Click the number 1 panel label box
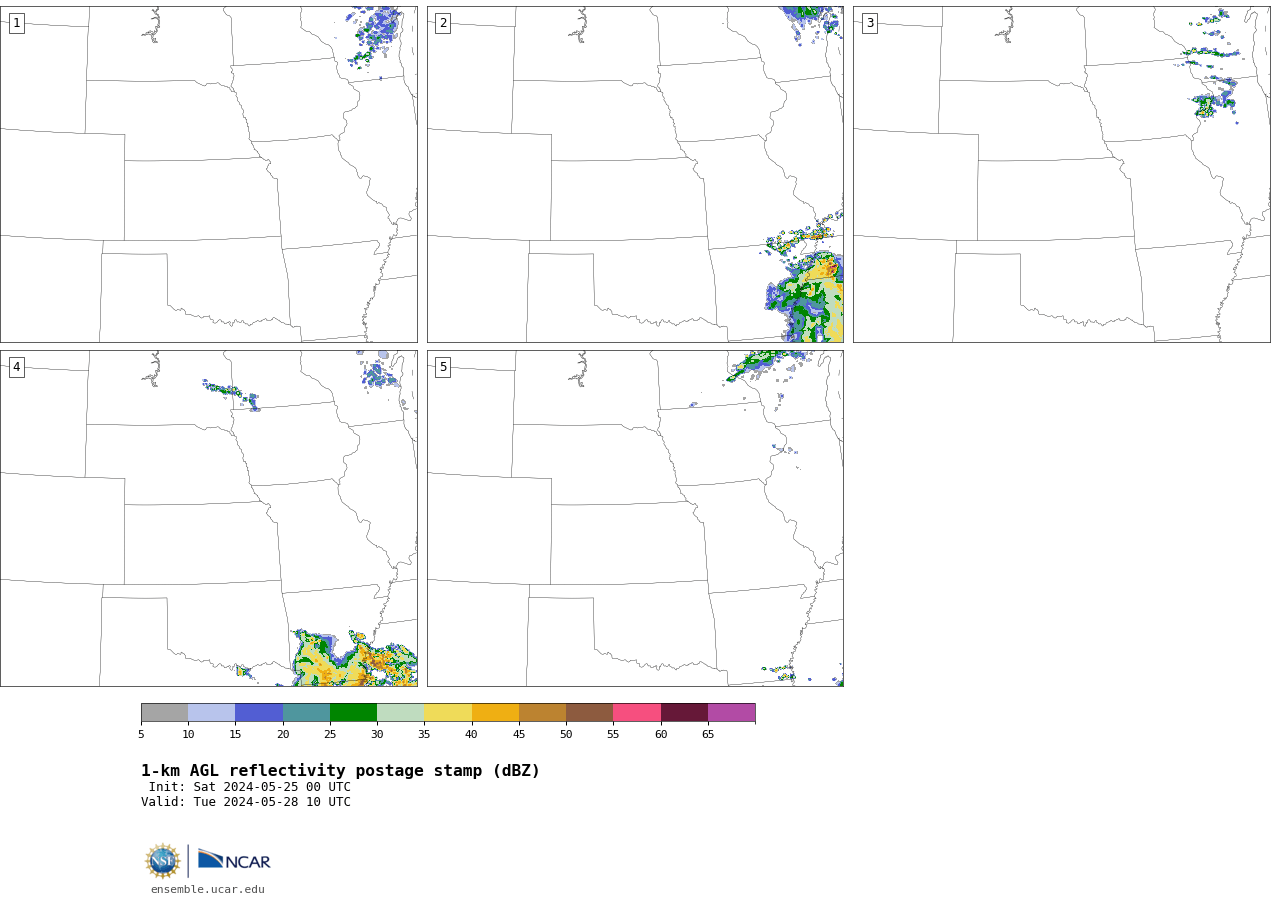 tap(16, 23)
